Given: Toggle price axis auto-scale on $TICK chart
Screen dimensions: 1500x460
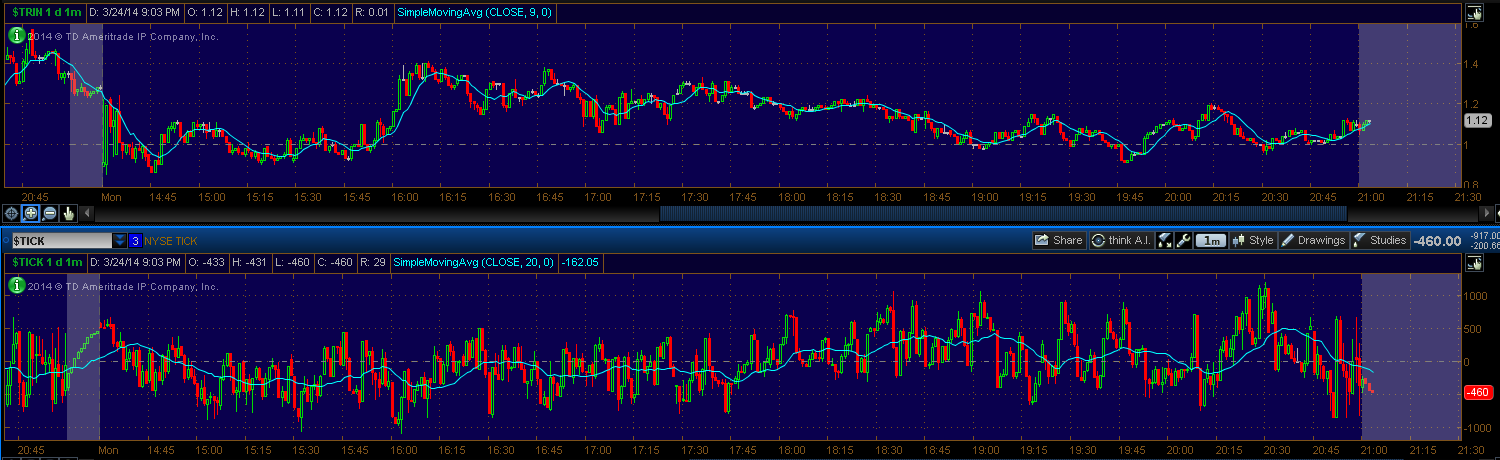Looking at the screenshot, I should (x=1474, y=263).
